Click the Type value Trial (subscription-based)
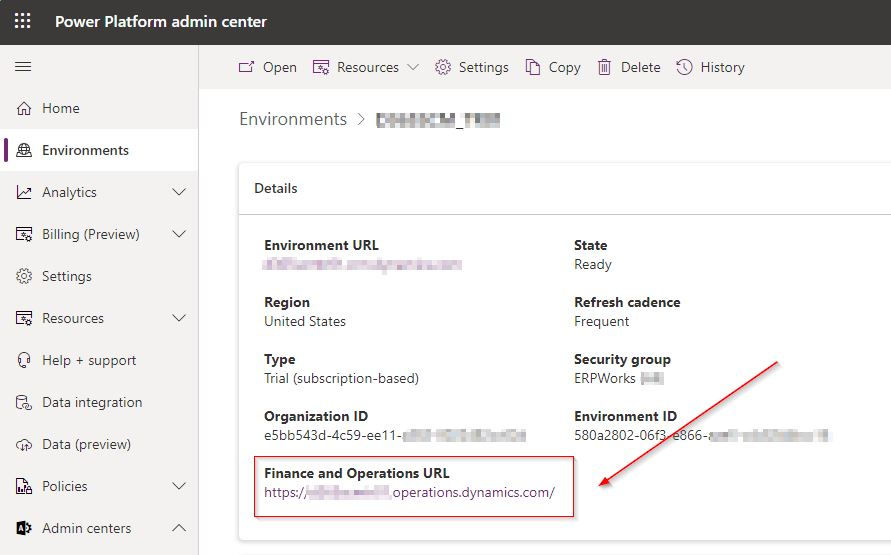Image resolution: width=891 pixels, height=555 pixels. (x=341, y=378)
